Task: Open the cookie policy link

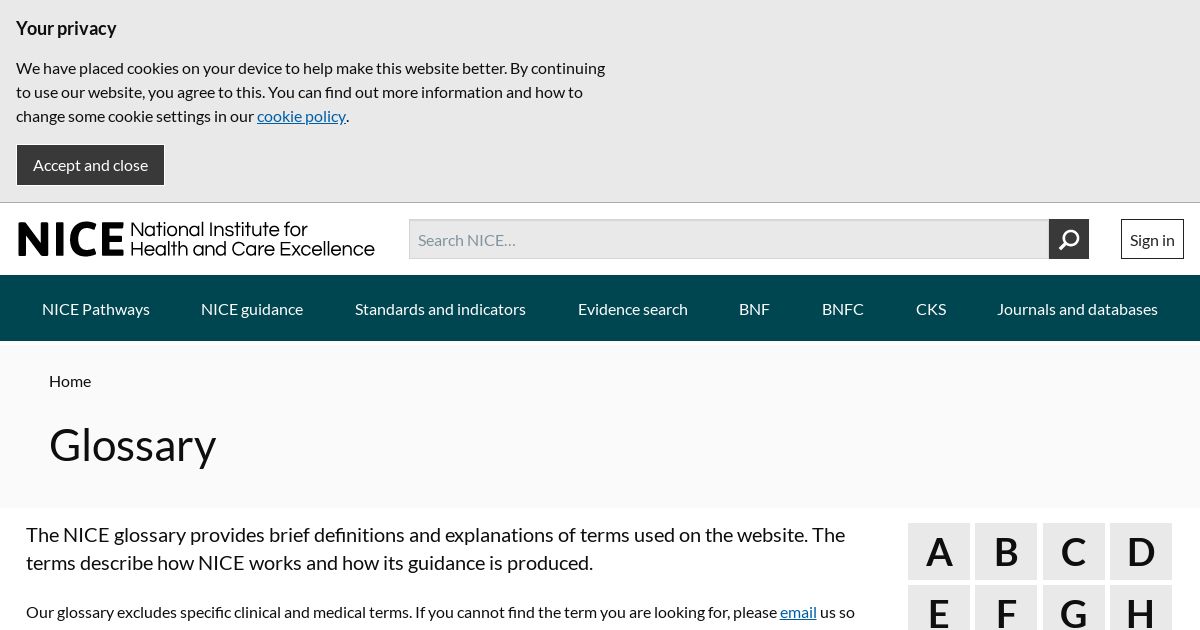Action: (x=301, y=116)
